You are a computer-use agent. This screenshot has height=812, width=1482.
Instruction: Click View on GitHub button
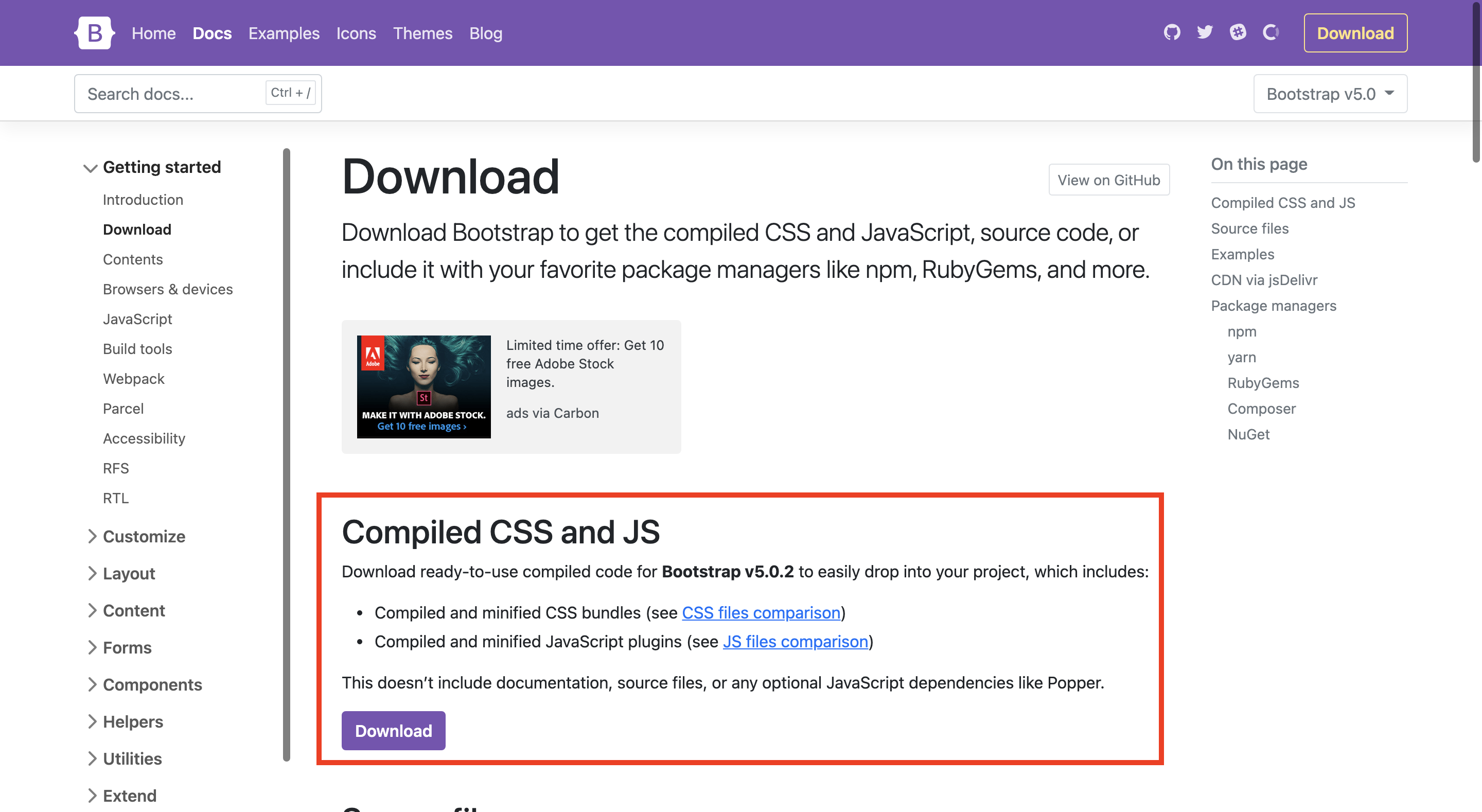click(1108, 180)
